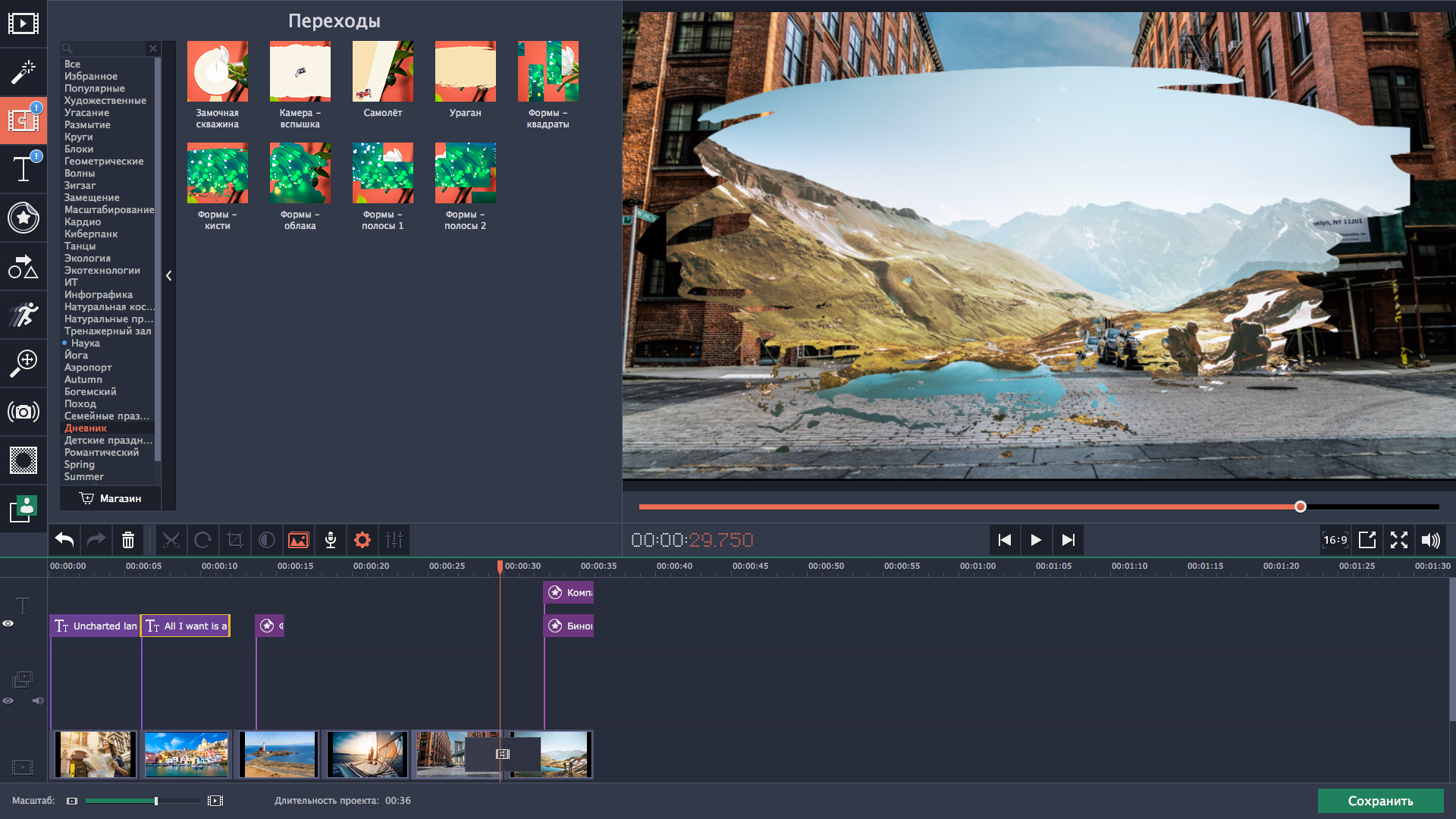Viewport: 1456px width, 819px height.
Task: Select the Геометрические category
Action: click(104, 162)
